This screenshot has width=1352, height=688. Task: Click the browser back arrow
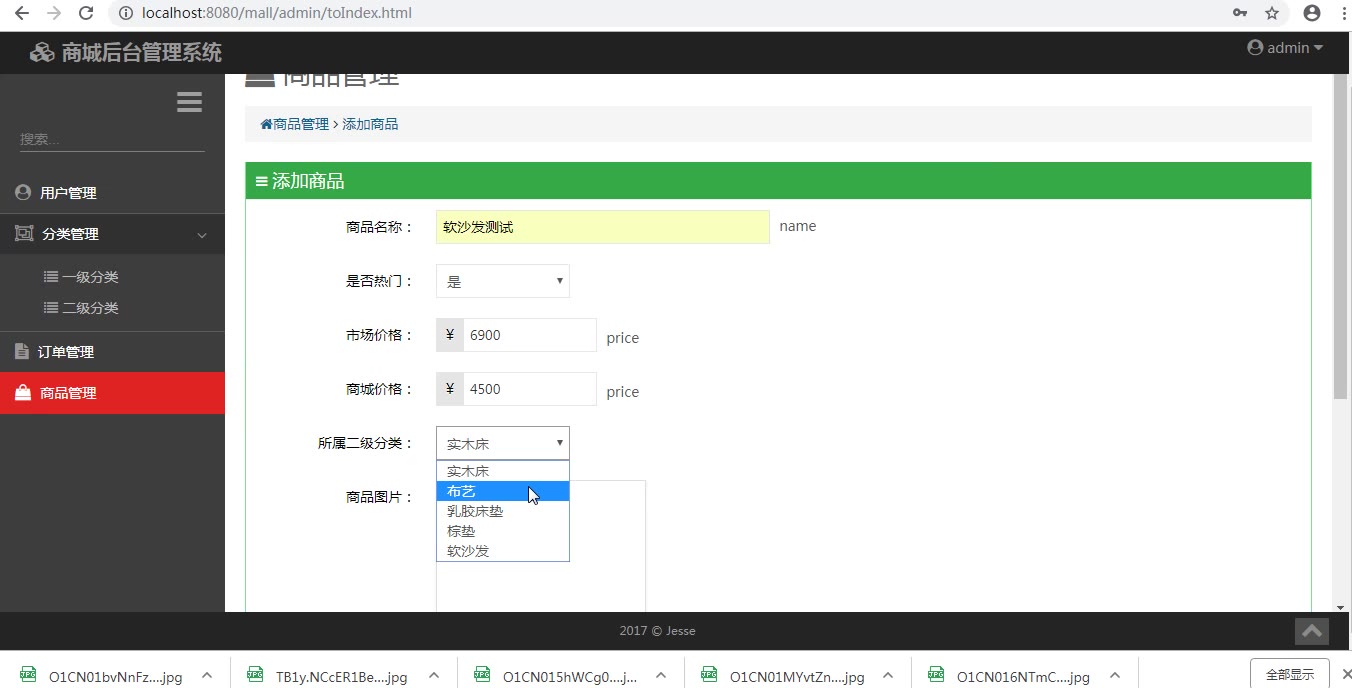[x=21, y=13]
